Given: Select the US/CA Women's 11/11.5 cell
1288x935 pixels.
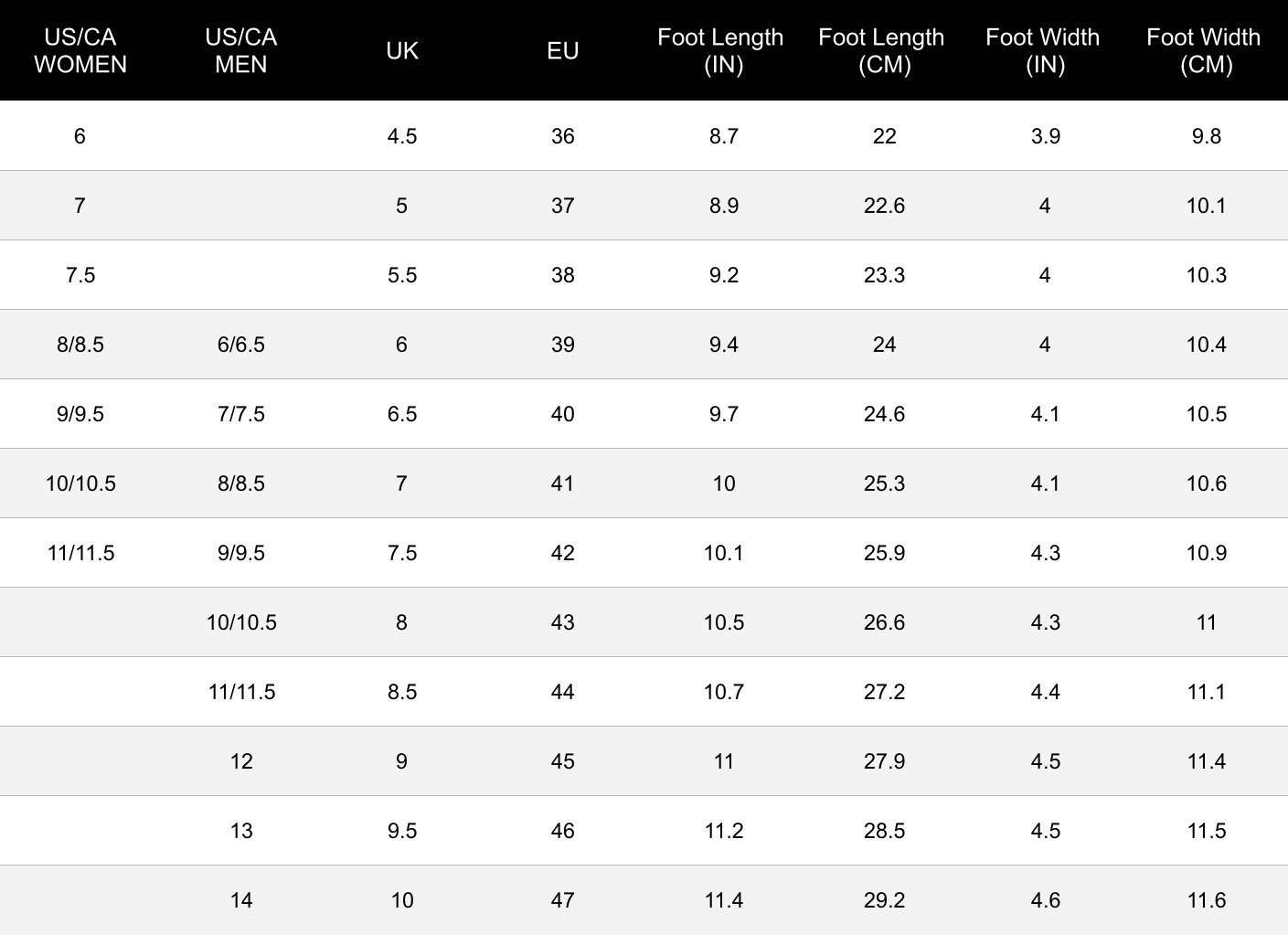Looking at the screenshot, I should click(x=80, y=553).
